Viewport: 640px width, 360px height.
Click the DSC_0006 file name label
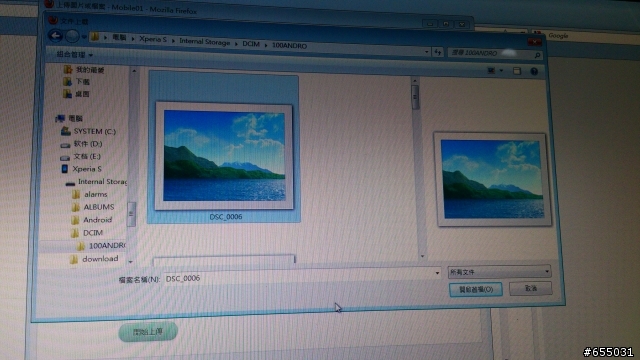226,217
